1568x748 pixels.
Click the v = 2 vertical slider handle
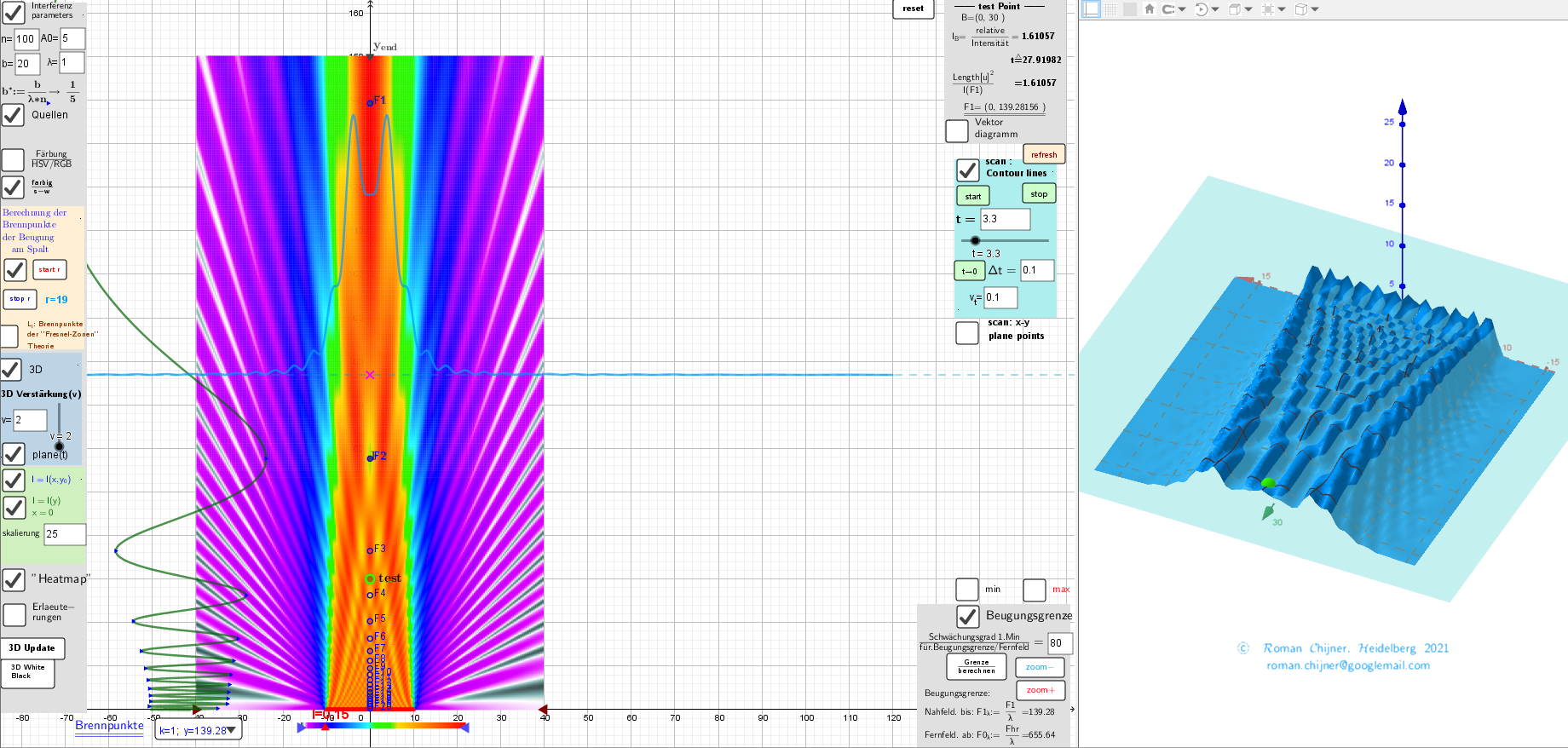point(59,446)
